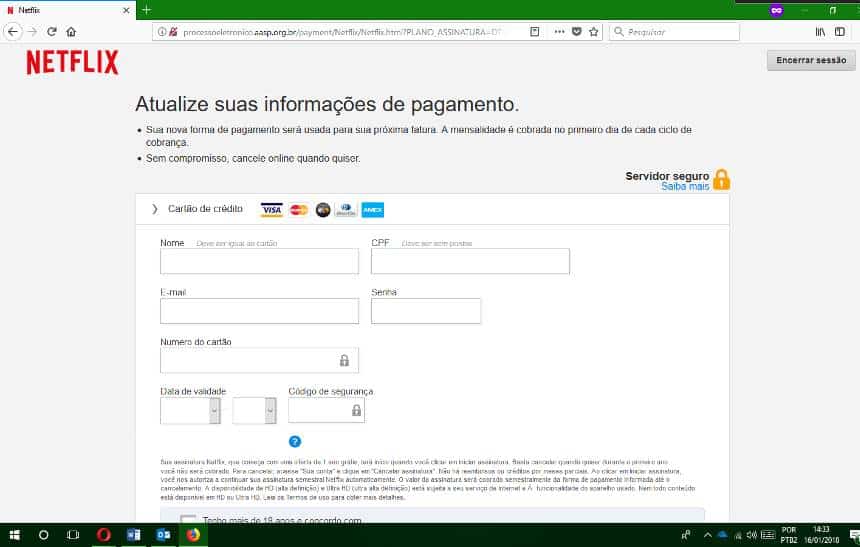This screenshot has width=860, height=547.
Task: Open the expiry month dropdown
Action: pyautogui.click(x=215, y=410)
